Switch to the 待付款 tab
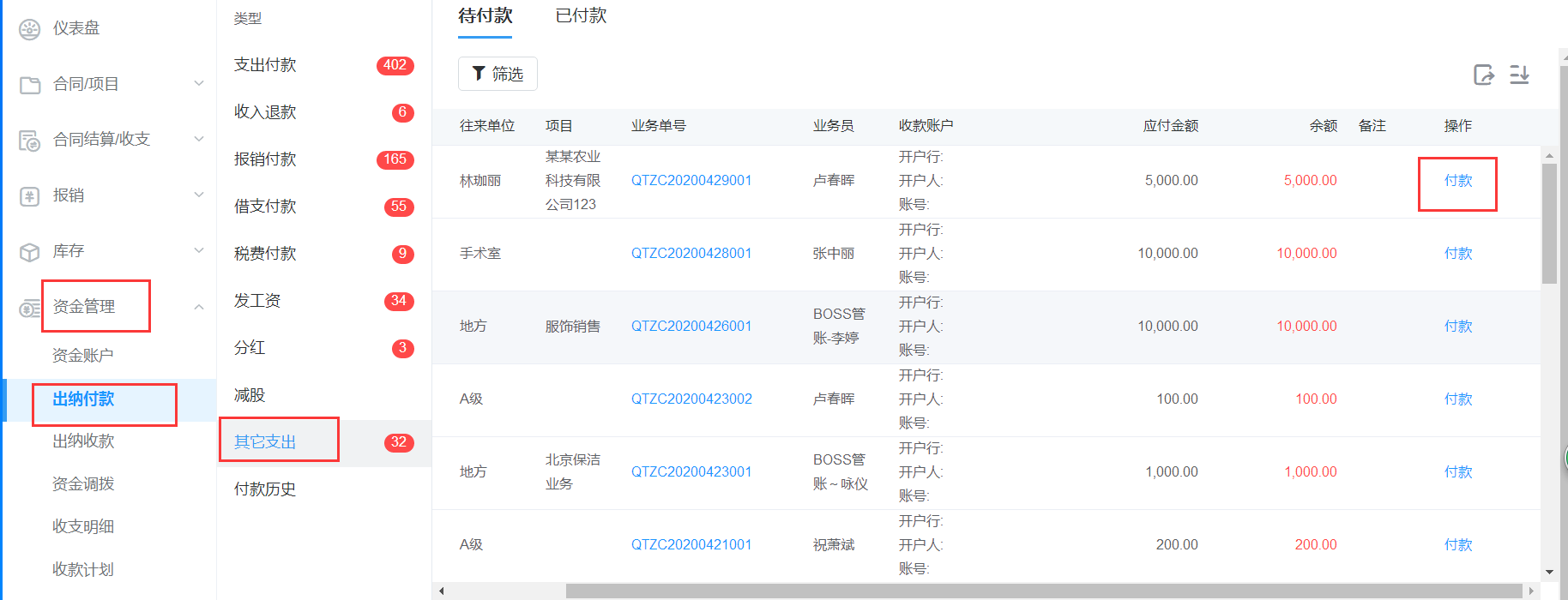This screenshot has width=1568, height=600. pyautogui.click(x=485, y=16)
